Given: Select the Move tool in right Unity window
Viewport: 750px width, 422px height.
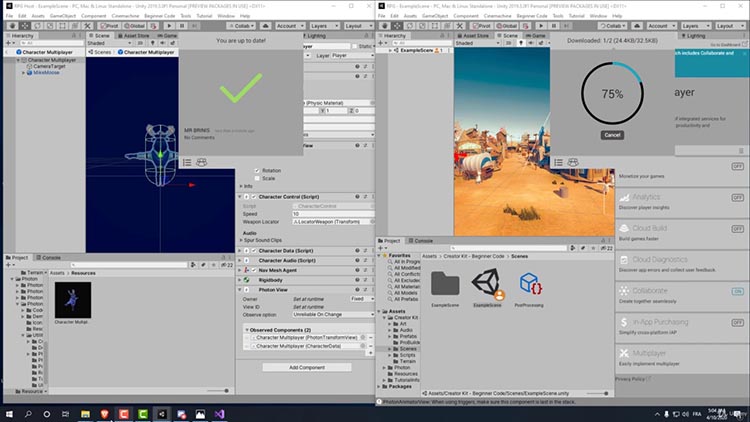Looking at the screenshot, I should click(x=397, y=26).
